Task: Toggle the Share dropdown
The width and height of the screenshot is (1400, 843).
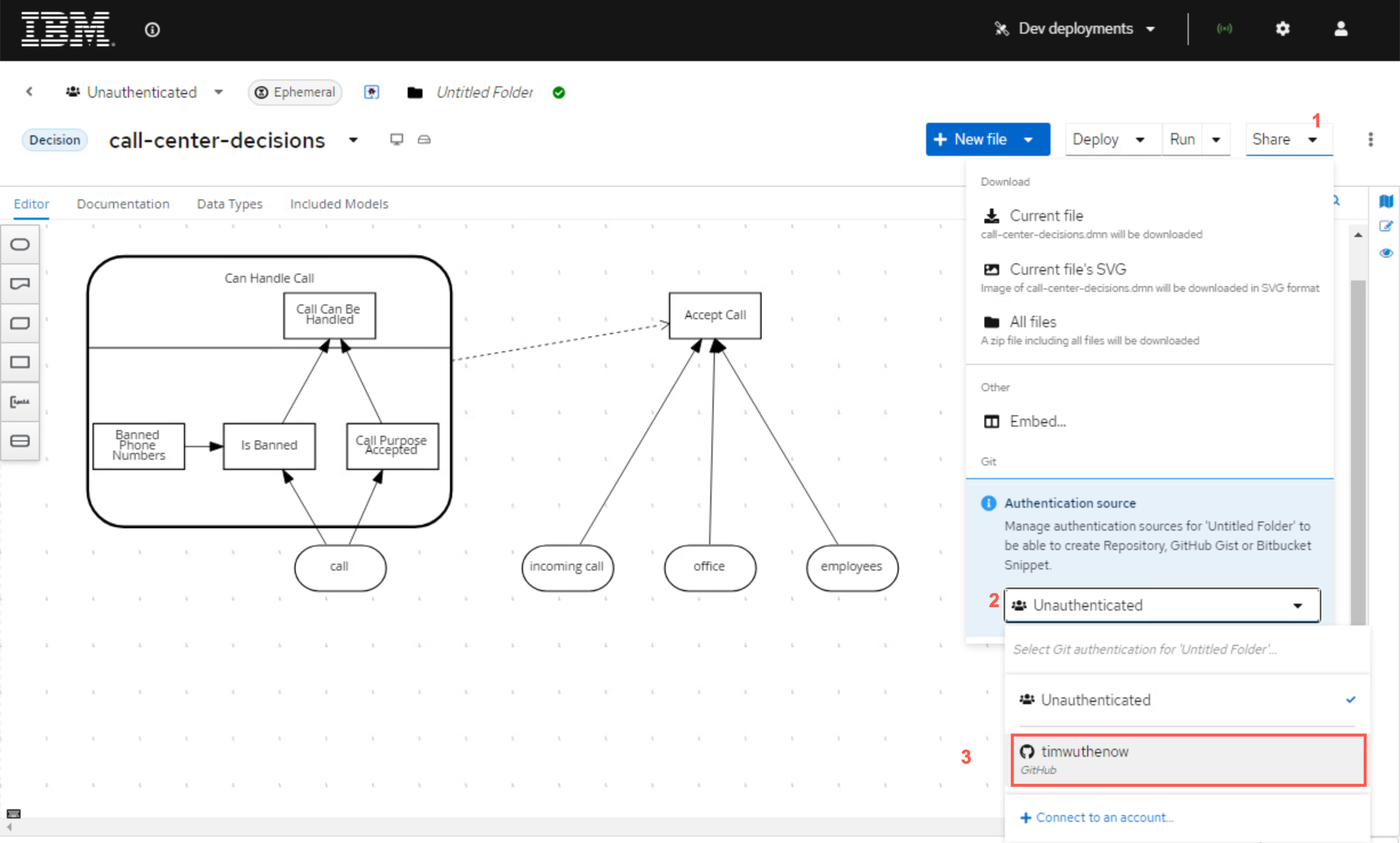Action: pyautogui.click(x=1289, y=139)
